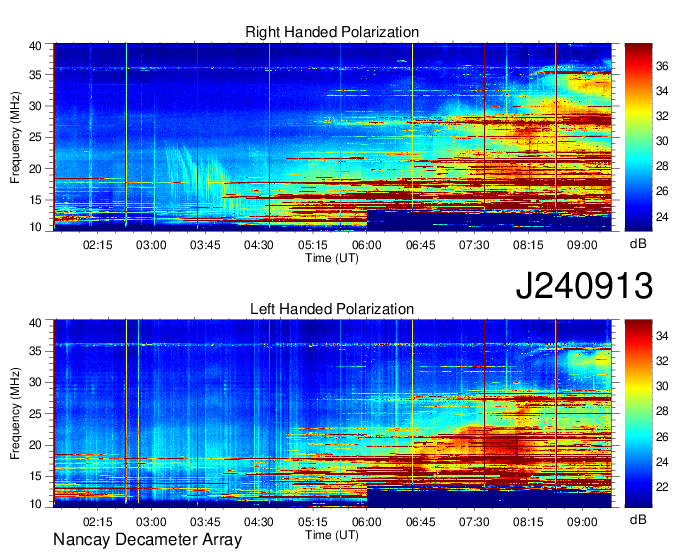The image size is (680, 552).
Task: Click the 'dB' unit label under top colorbar
Action: pos(638,244)
